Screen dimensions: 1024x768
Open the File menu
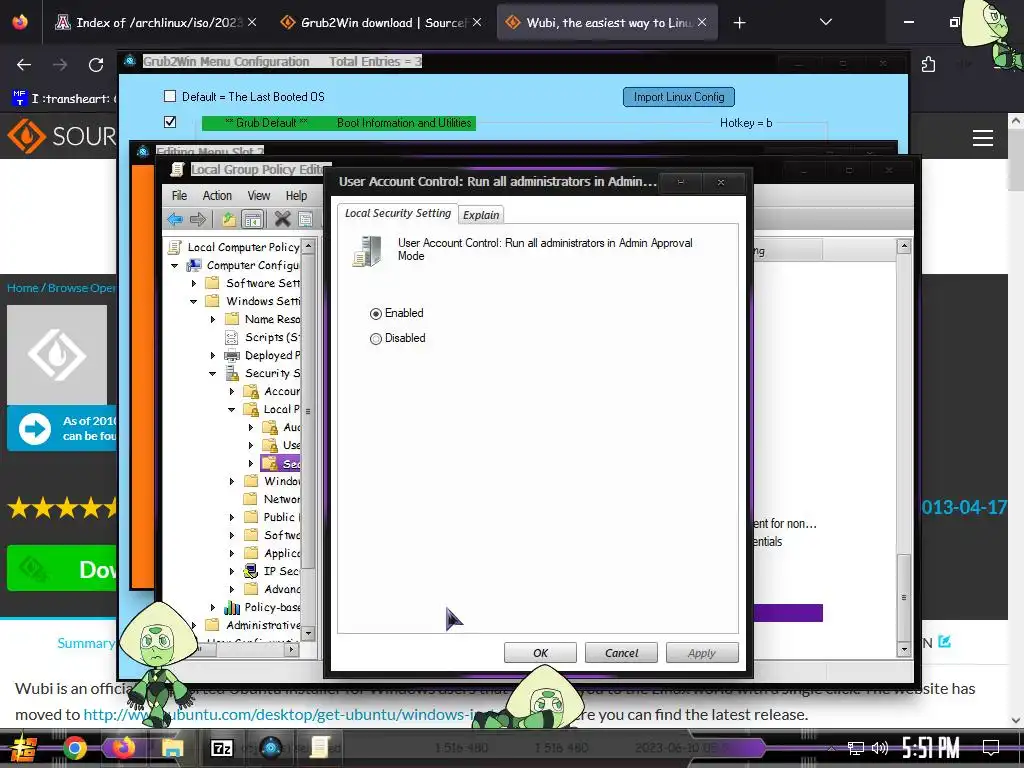tap(179, 195)
